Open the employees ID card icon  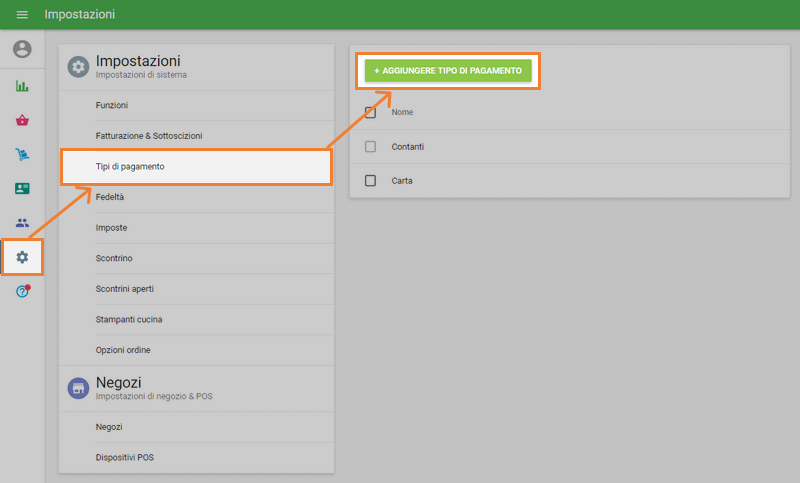tap(22, 188)
